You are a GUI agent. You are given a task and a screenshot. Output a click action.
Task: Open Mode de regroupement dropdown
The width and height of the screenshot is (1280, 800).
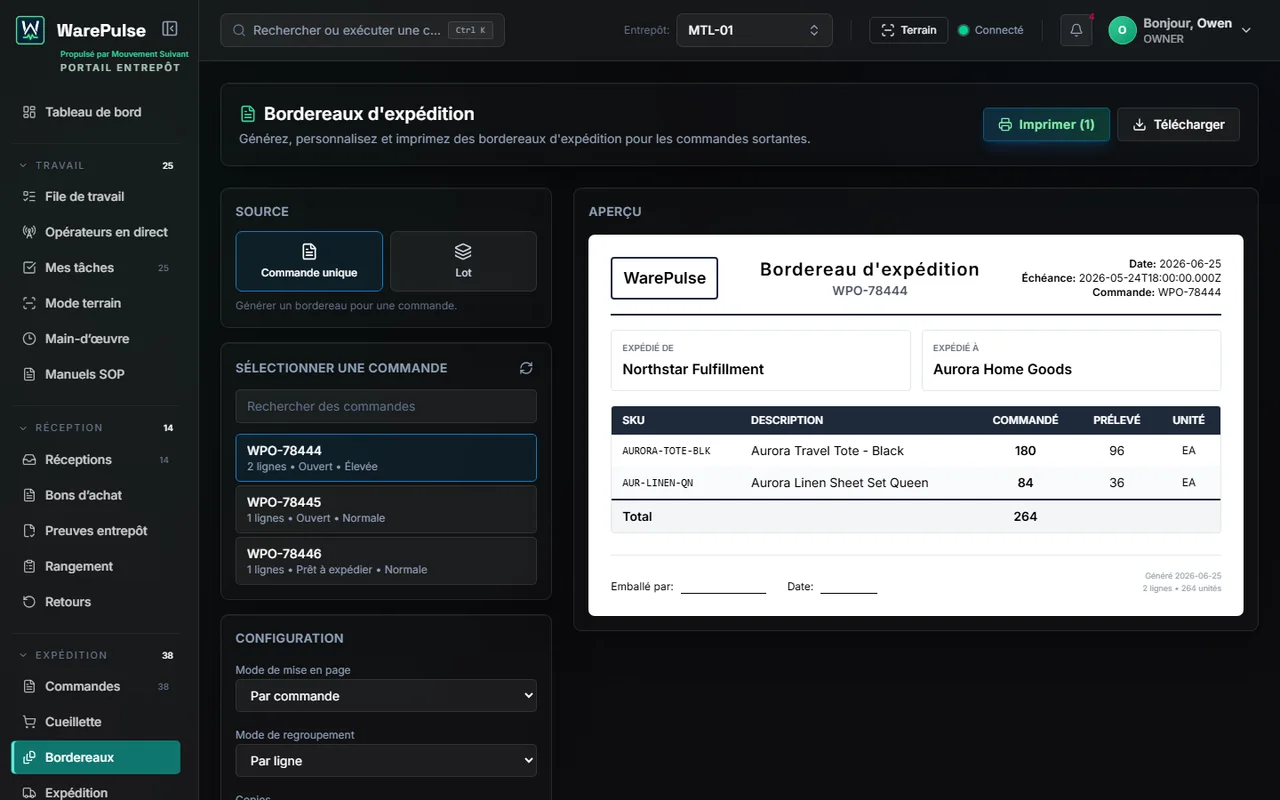coord(386,761)
